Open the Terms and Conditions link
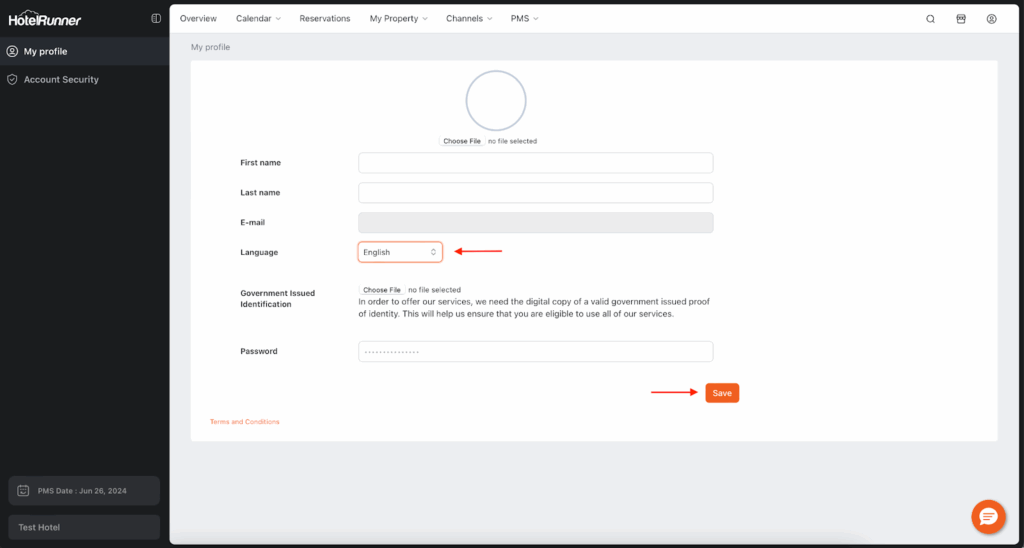Screen dimensions: 1024x548 tap(245, 422)
